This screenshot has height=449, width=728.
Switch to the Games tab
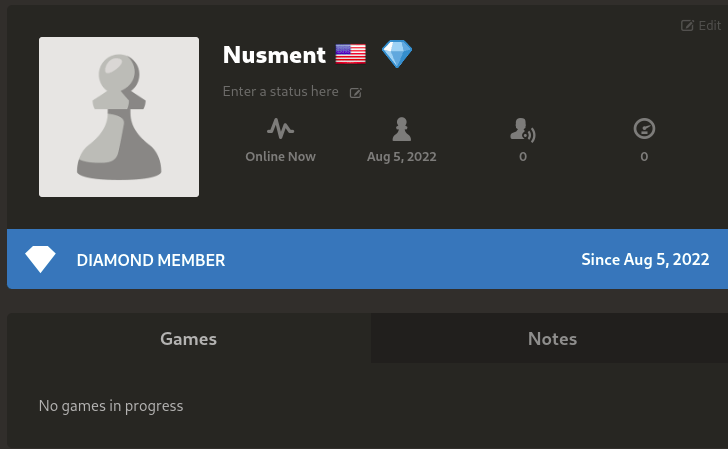click(x=188, y=338)
